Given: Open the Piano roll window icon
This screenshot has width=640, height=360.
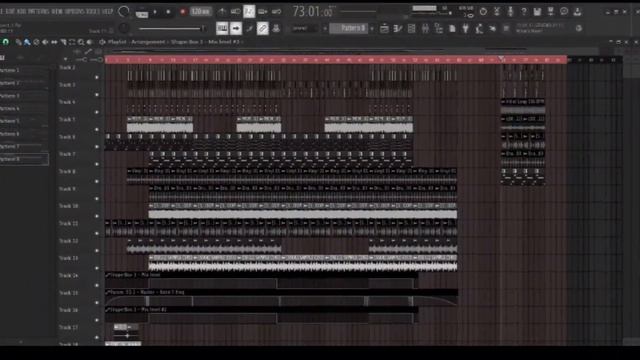Looking at the screenshot, I should coord(398,28).
